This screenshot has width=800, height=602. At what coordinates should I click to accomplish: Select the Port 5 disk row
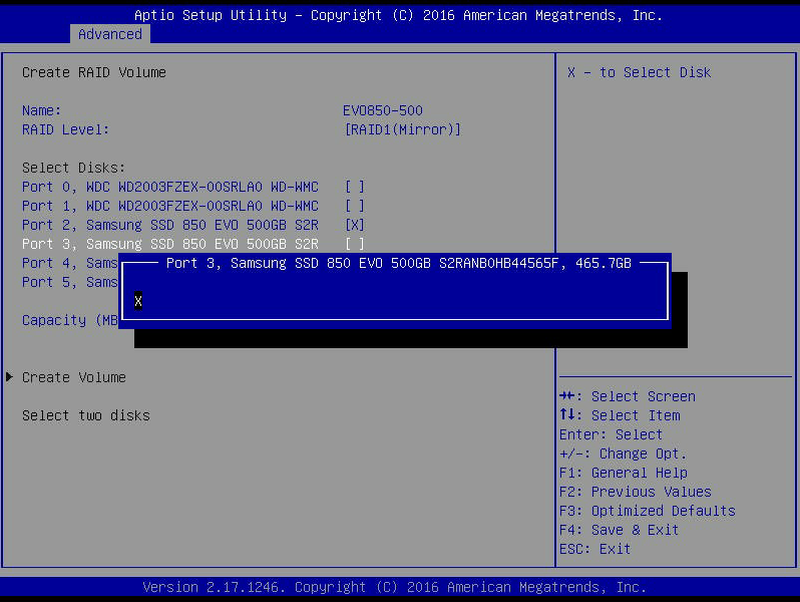69,282
